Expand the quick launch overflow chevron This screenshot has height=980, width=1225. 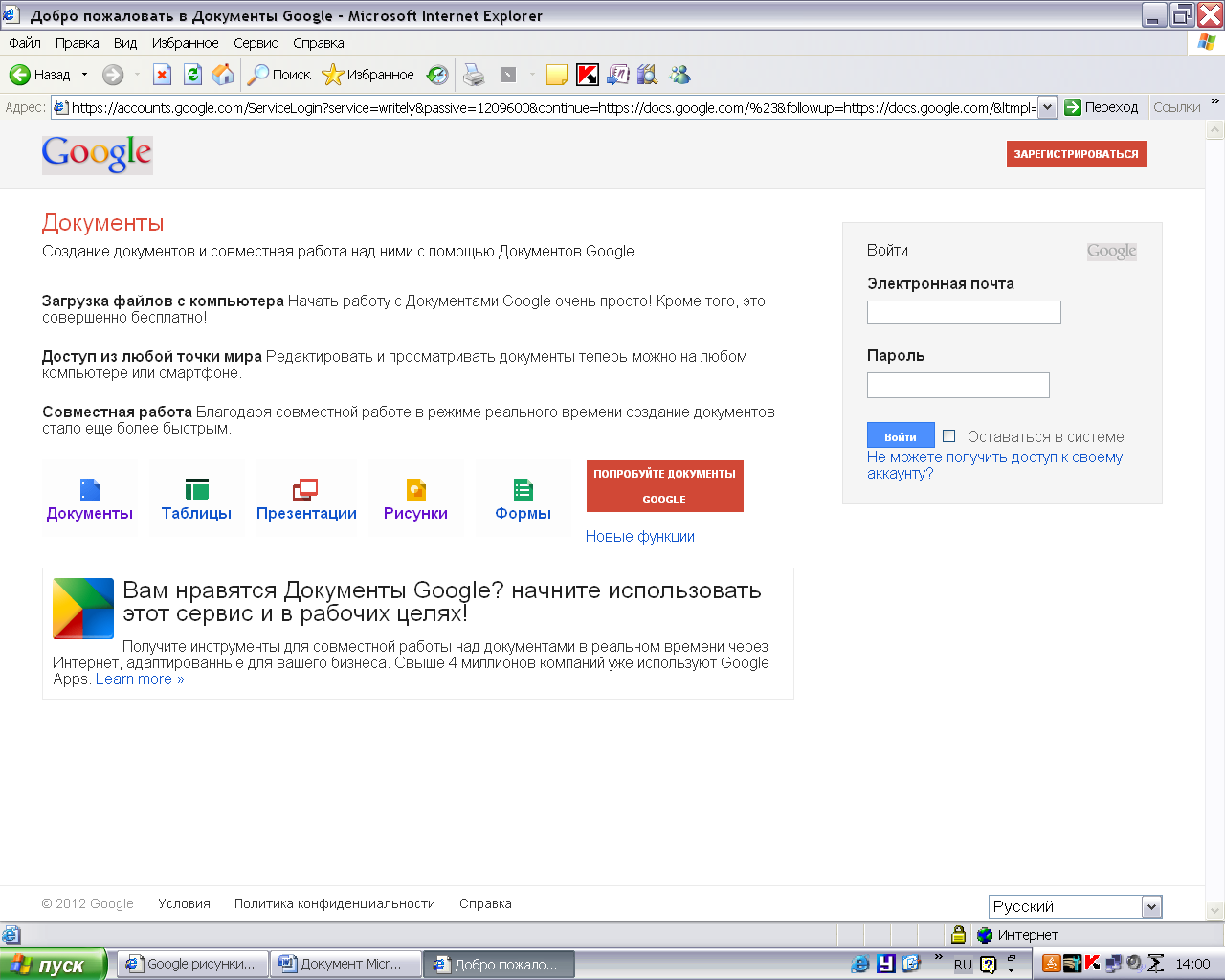[x=939, y=957]
